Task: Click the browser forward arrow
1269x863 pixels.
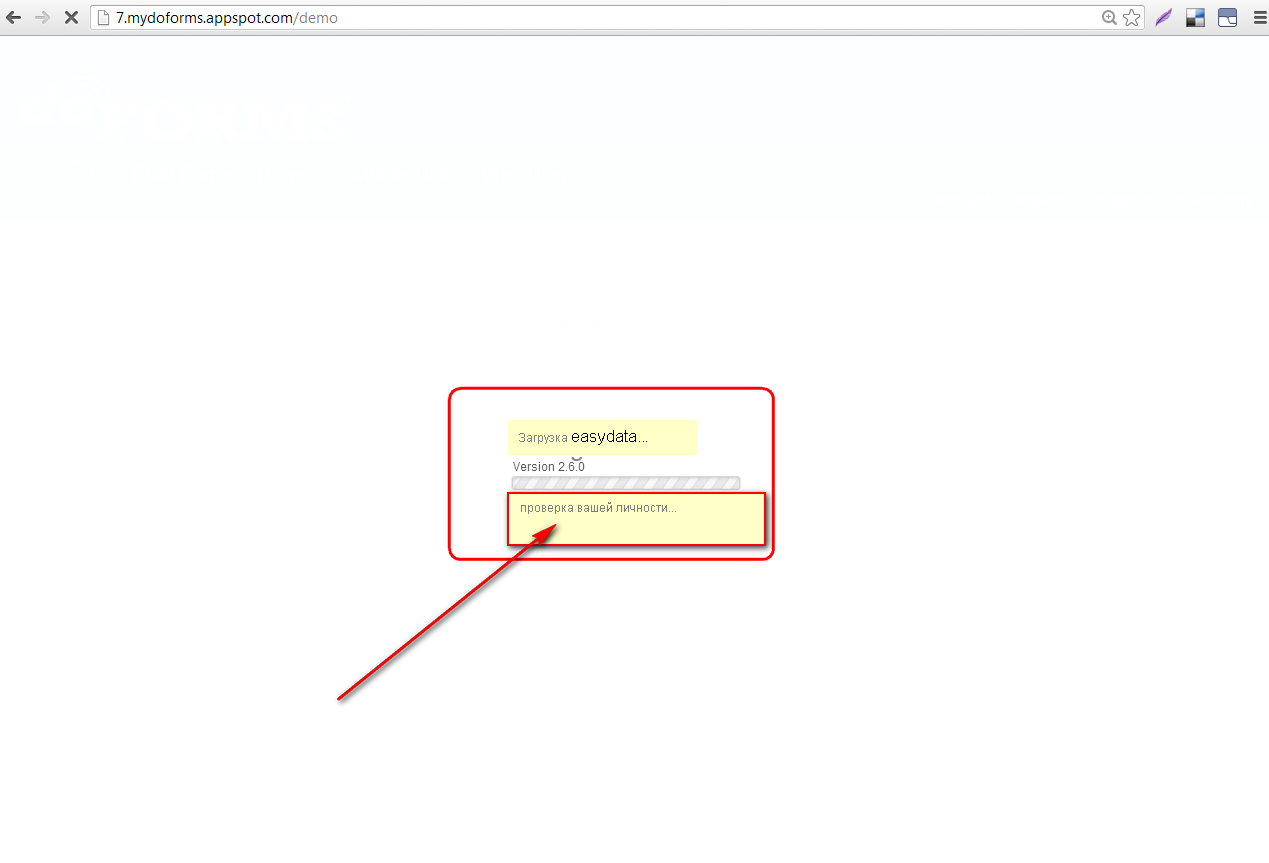Action: [x=42, y=17]
